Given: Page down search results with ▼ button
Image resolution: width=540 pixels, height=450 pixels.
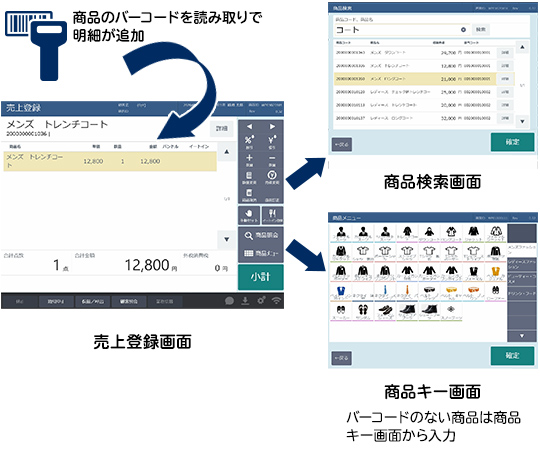Looking at the screenshot, I should click(x=522, y=121).
